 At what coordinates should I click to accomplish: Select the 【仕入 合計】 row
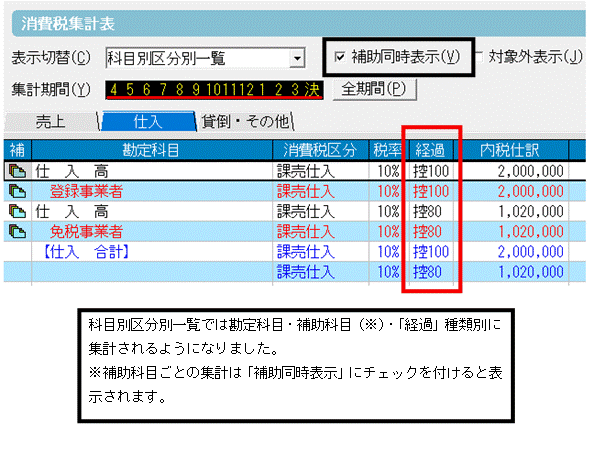[x=295, y=252]
